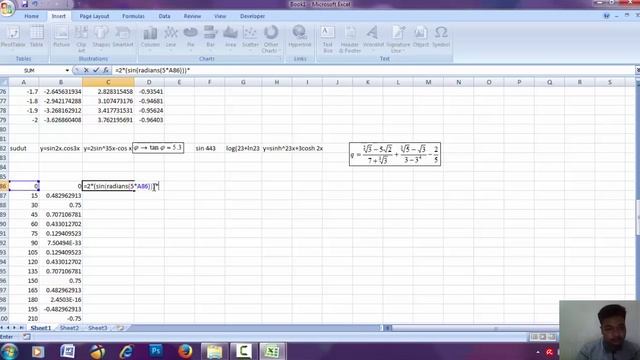Open the Review tab
The height and width of the screenshot is (360, 640).
192,16
